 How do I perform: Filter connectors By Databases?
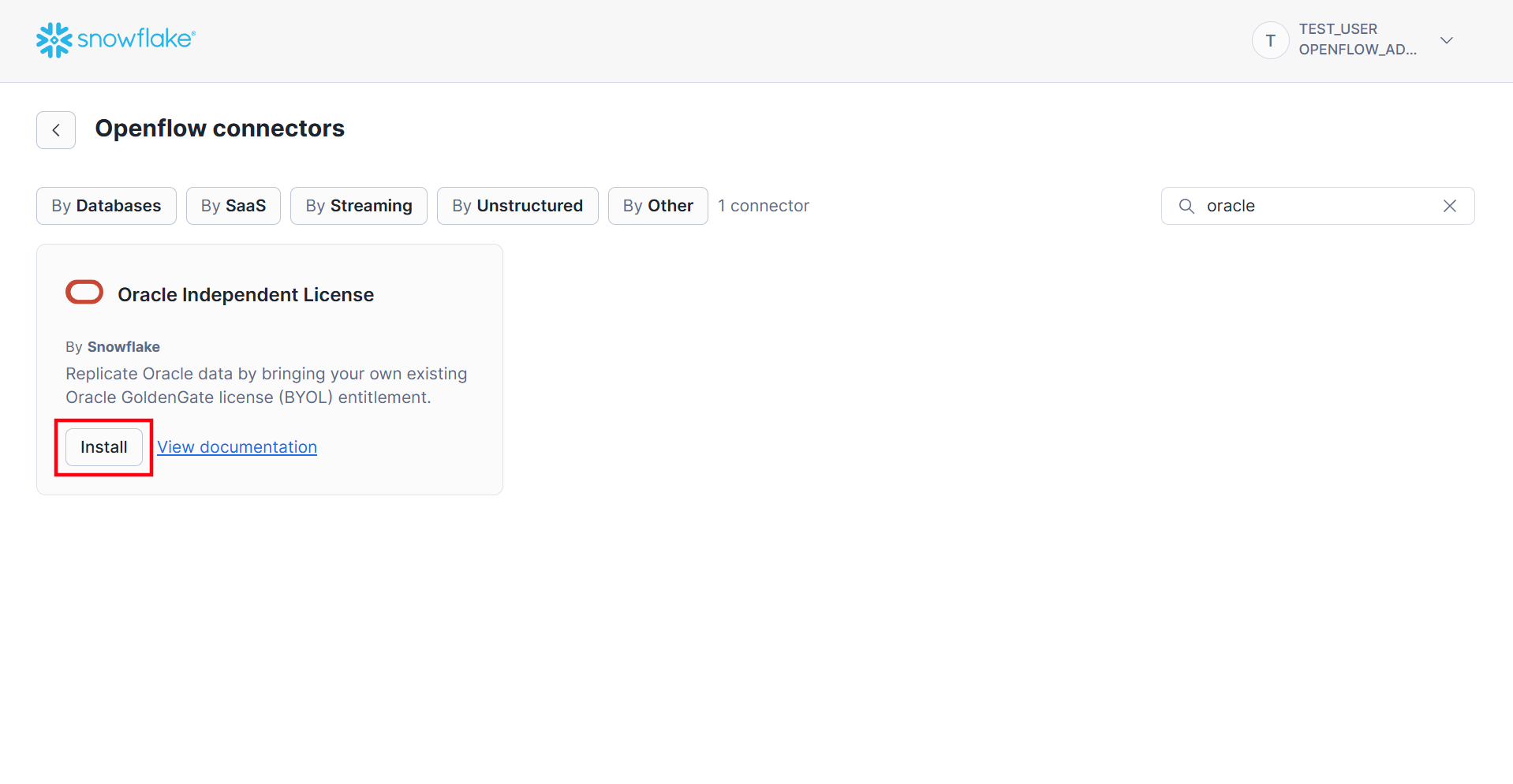click(x=106, y=206)
